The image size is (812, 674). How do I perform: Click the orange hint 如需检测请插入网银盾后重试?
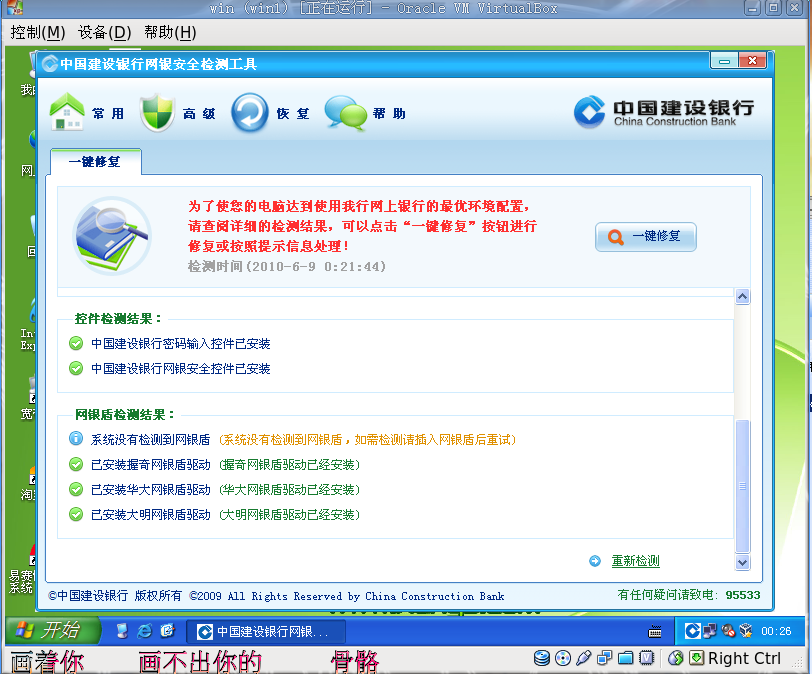click(435, 439)
